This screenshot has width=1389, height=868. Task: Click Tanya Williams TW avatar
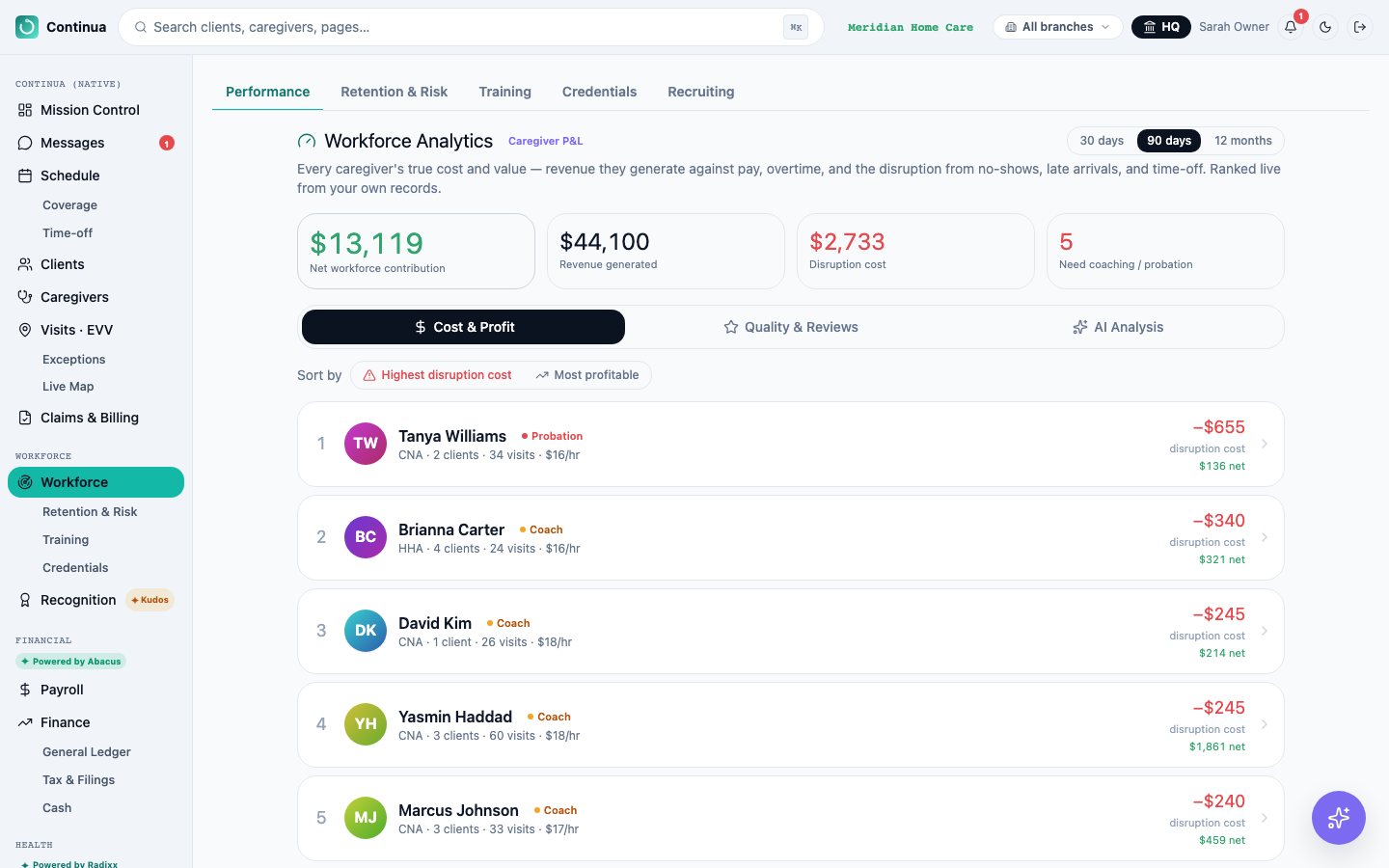point(366,444)
